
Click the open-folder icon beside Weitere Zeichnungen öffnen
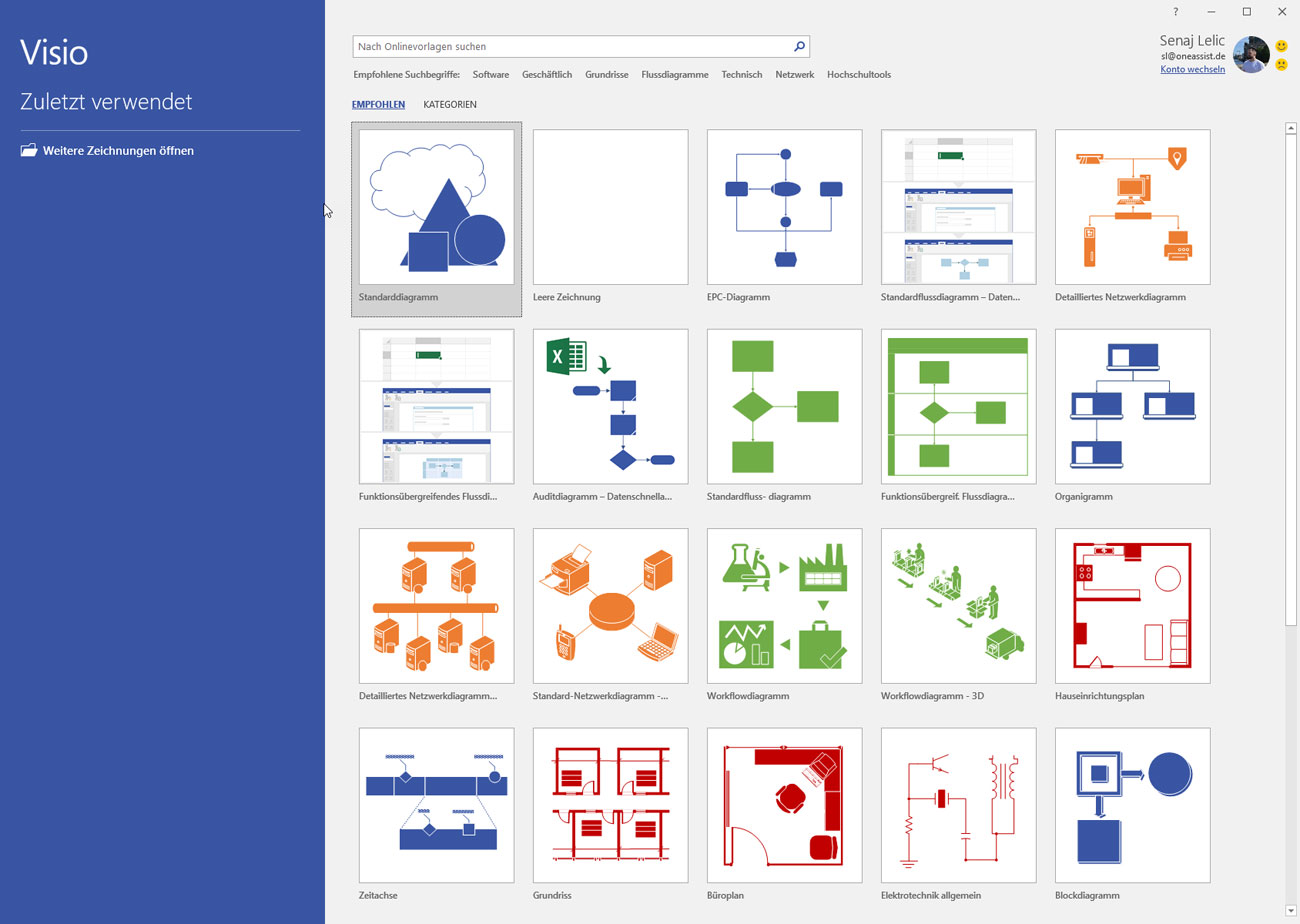(x=29, y=150)
